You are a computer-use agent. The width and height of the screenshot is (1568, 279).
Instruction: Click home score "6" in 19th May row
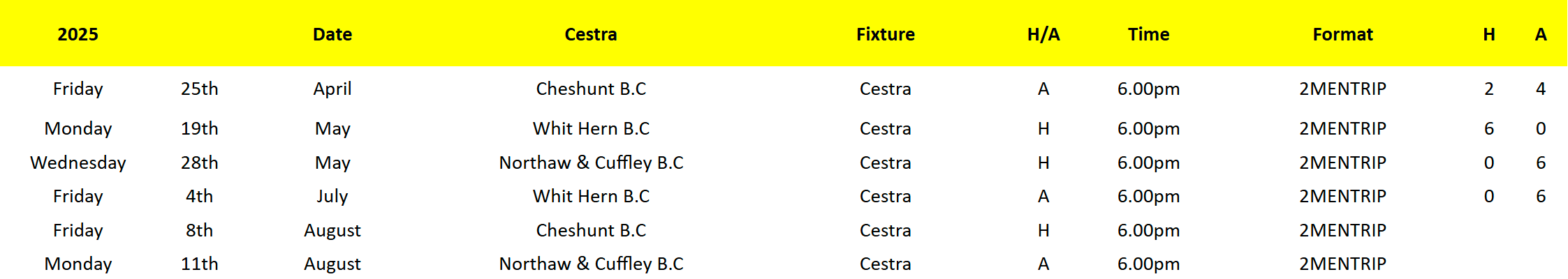coord(1489,128)
